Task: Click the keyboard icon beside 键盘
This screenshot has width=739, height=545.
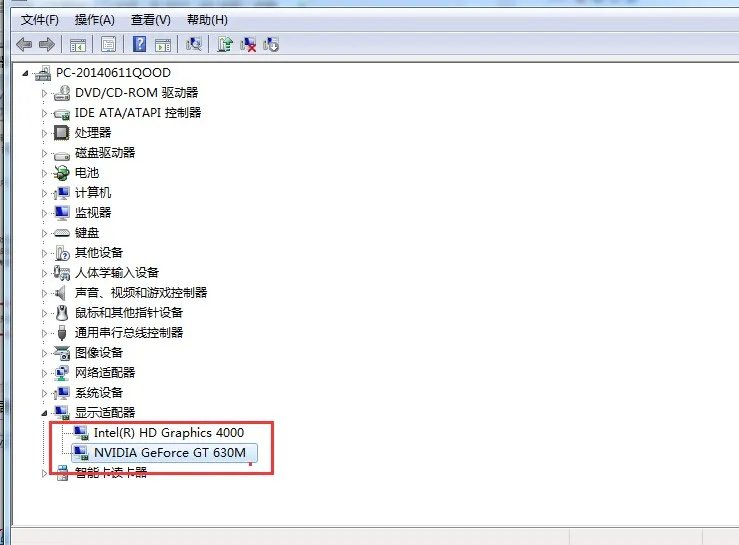Action: 62,233
